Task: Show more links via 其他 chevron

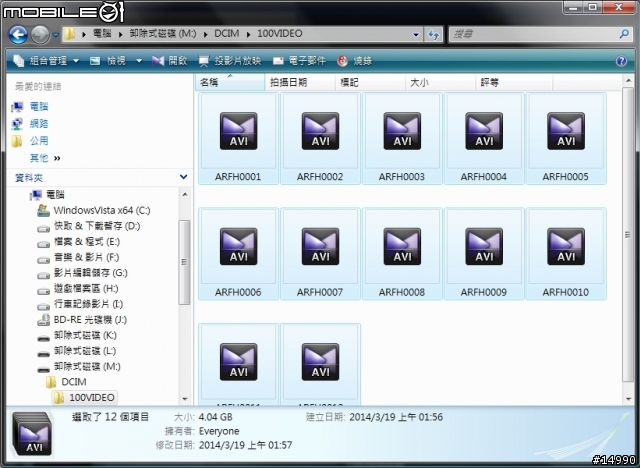Action: pyautogui.click(x=57, y=158)
